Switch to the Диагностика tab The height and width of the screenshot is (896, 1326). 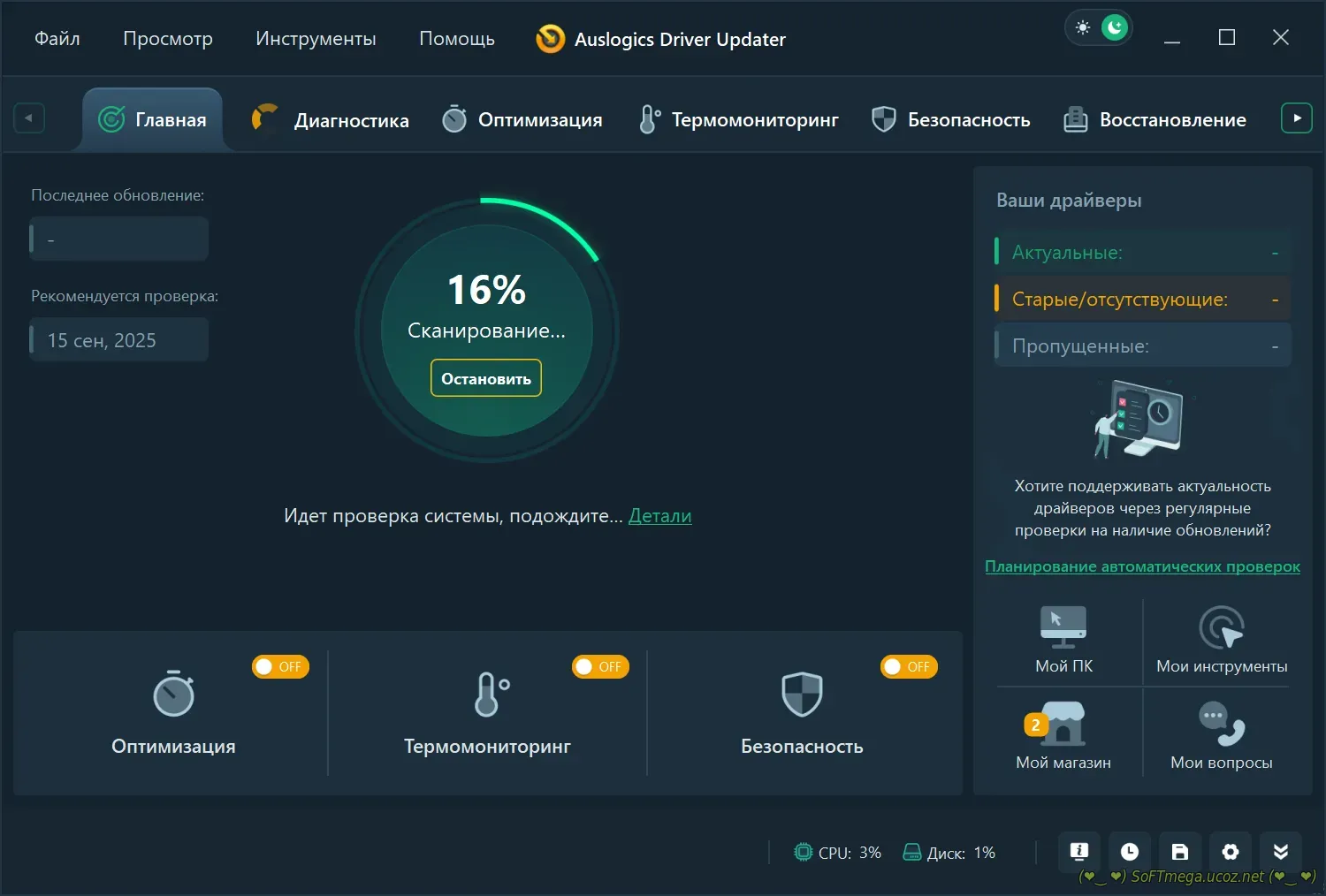coord(331,120)
